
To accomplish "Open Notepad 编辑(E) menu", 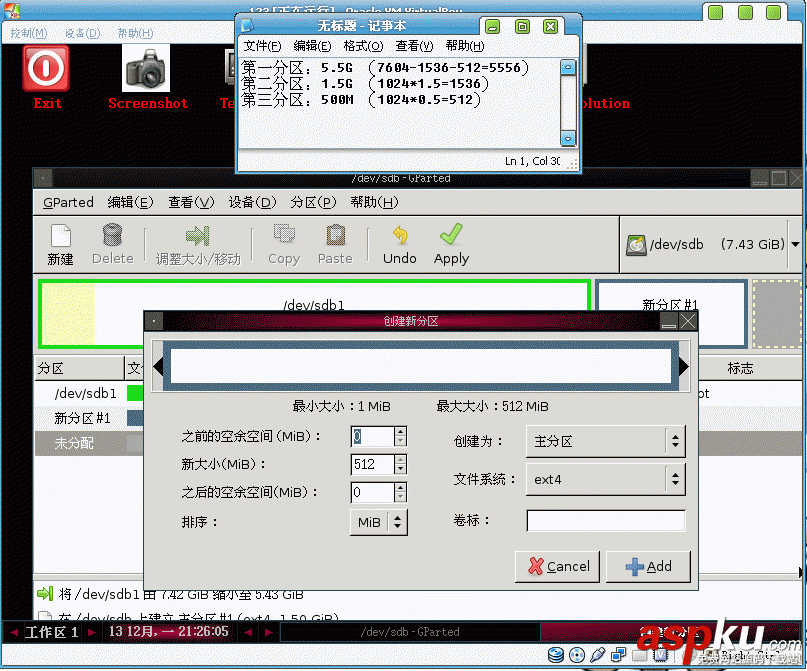I will coord(312,46).
